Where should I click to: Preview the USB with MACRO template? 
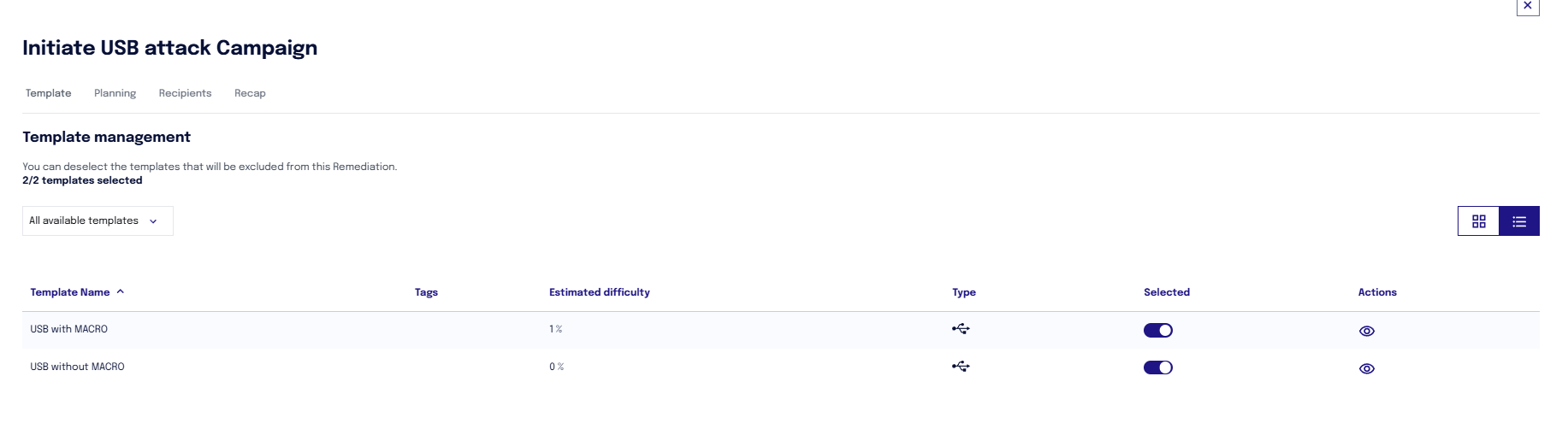(x=1367, y=331)
